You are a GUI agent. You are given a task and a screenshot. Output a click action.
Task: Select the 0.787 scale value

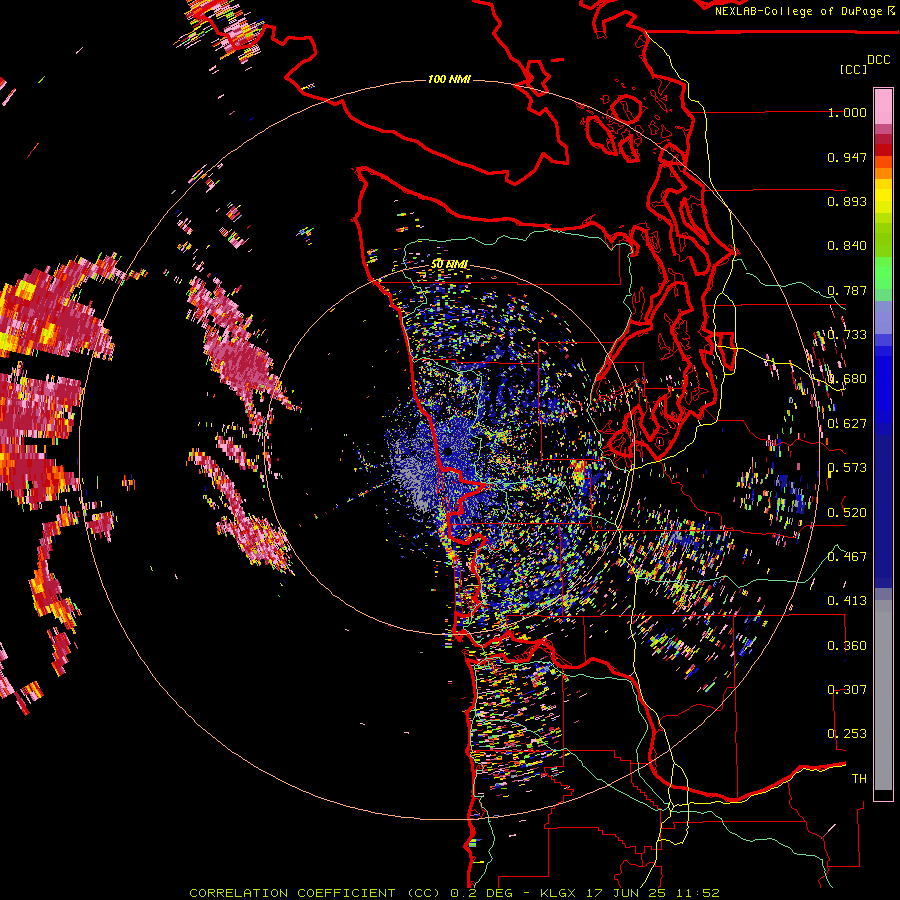coord(847,290)
